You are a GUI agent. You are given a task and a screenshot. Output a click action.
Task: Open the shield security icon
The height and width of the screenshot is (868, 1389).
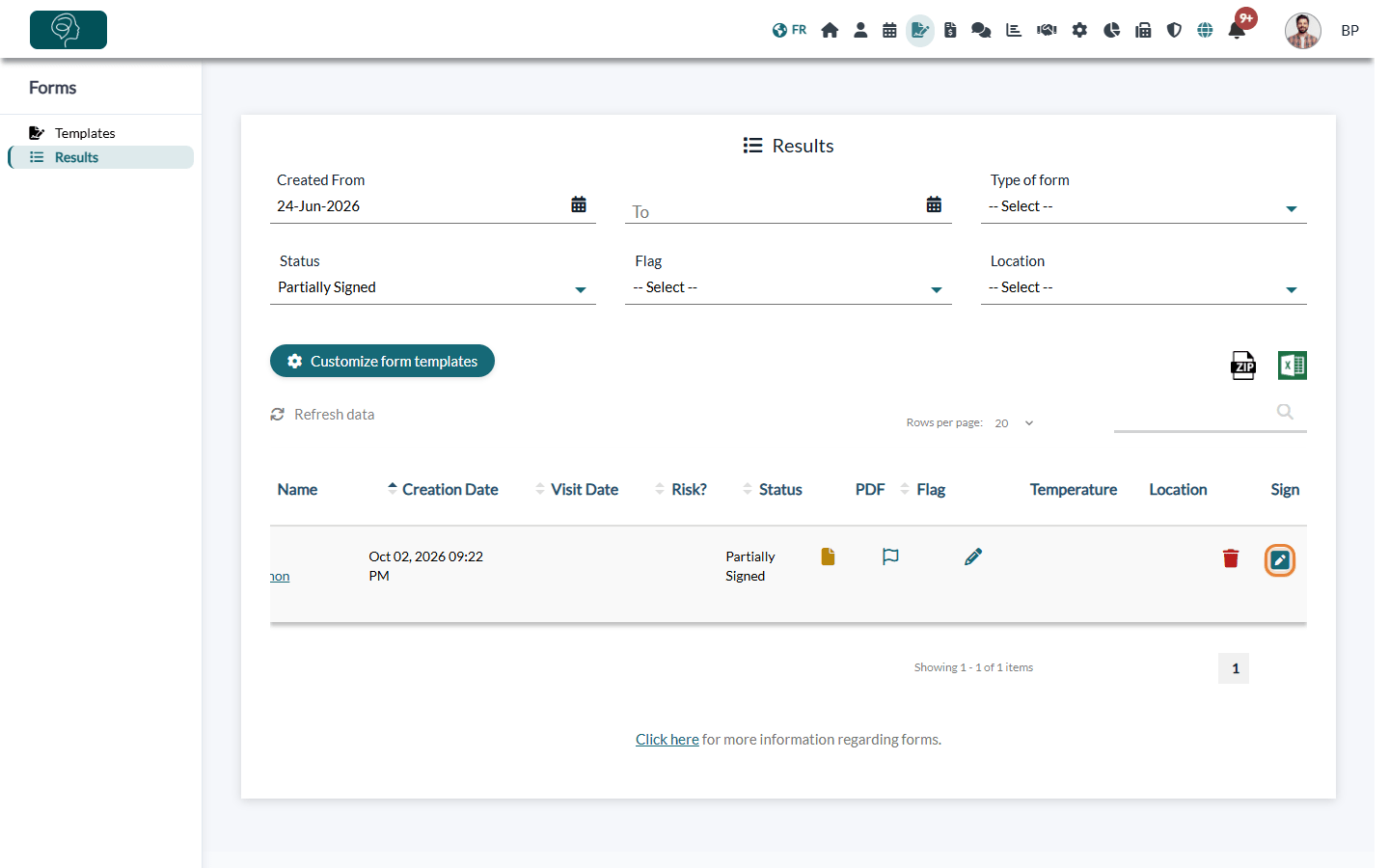pyautogui.click(x=1174, y=30)
